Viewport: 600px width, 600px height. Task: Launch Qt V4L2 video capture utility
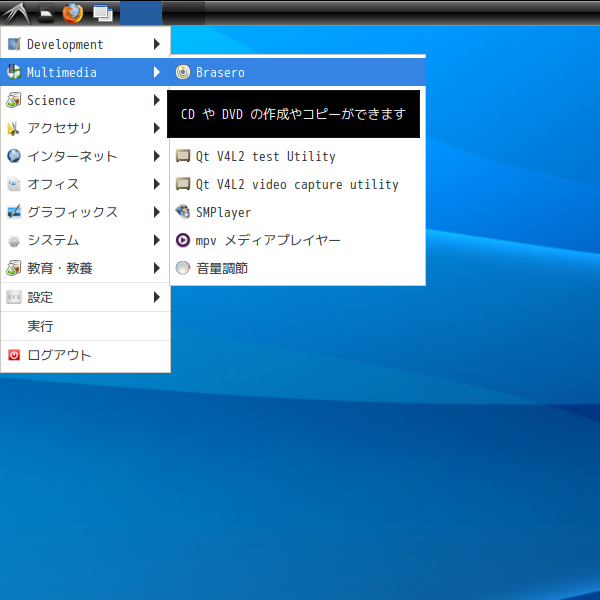click(297, 184)
